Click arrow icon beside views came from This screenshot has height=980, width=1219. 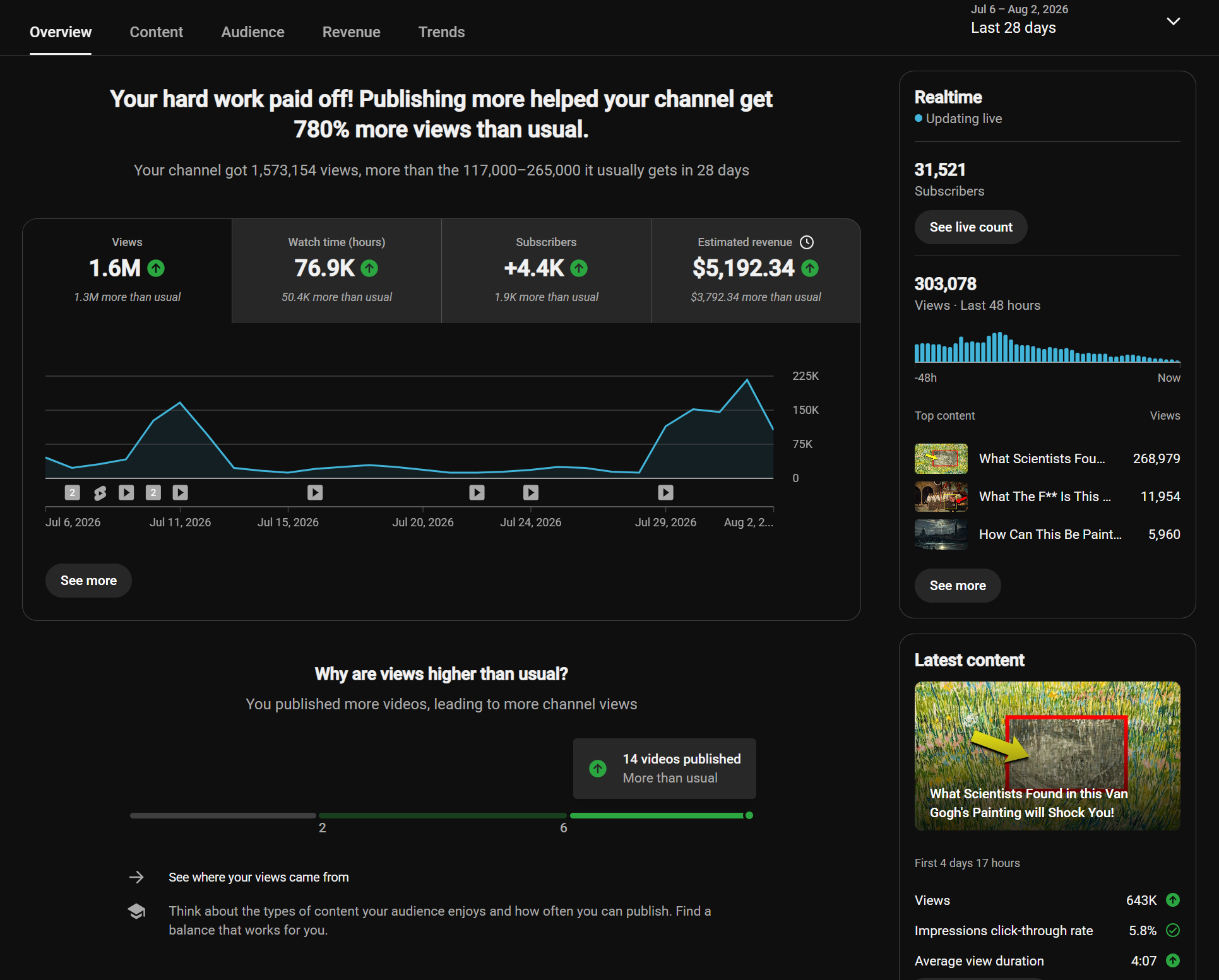[136, 877]
